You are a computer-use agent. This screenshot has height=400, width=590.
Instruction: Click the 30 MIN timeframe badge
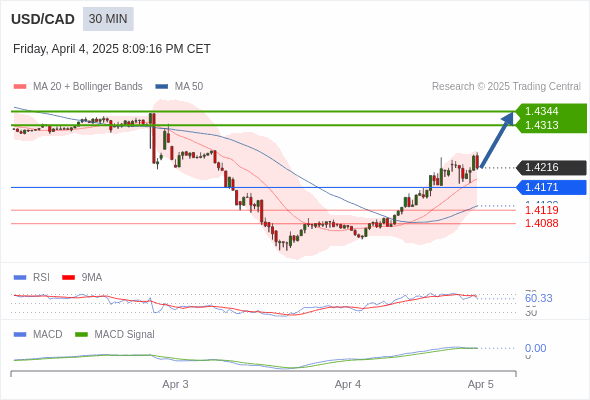coord(108,19)
